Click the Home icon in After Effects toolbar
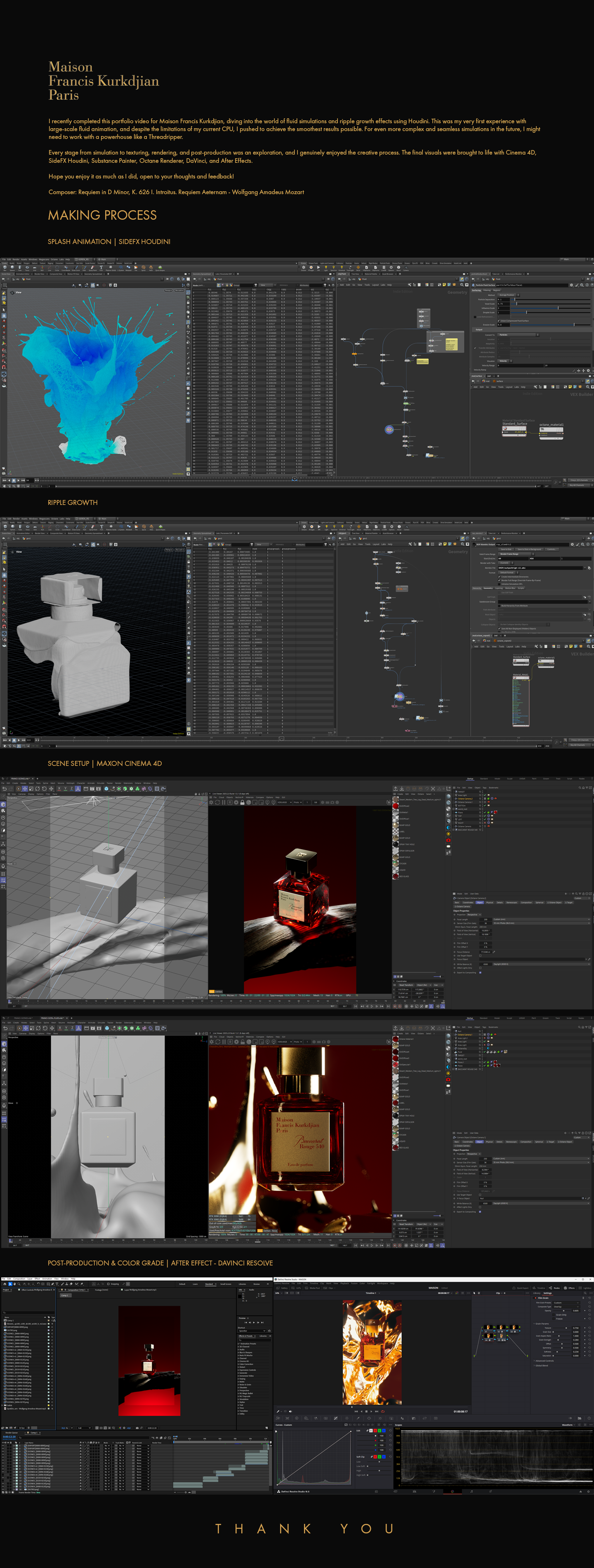Image resolution: width=594 pixels, height=1568 pixels. 5,1284
